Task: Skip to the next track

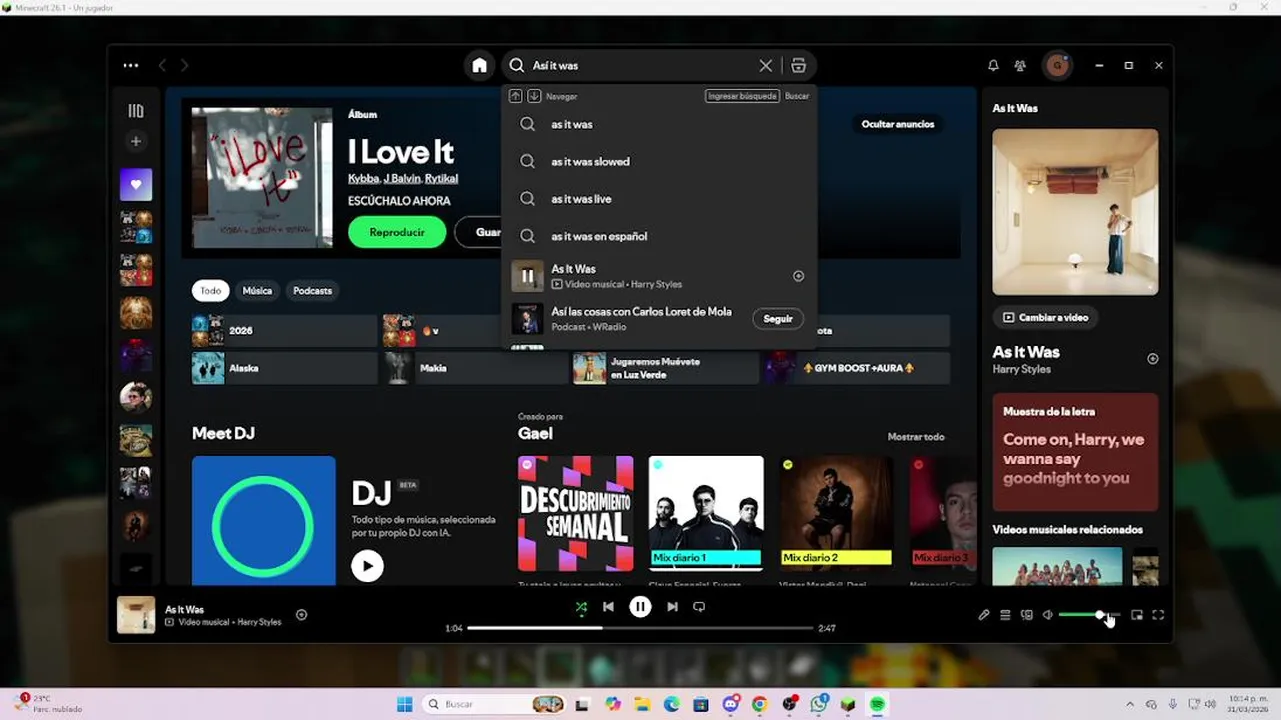Action: [x=672, y=606]
